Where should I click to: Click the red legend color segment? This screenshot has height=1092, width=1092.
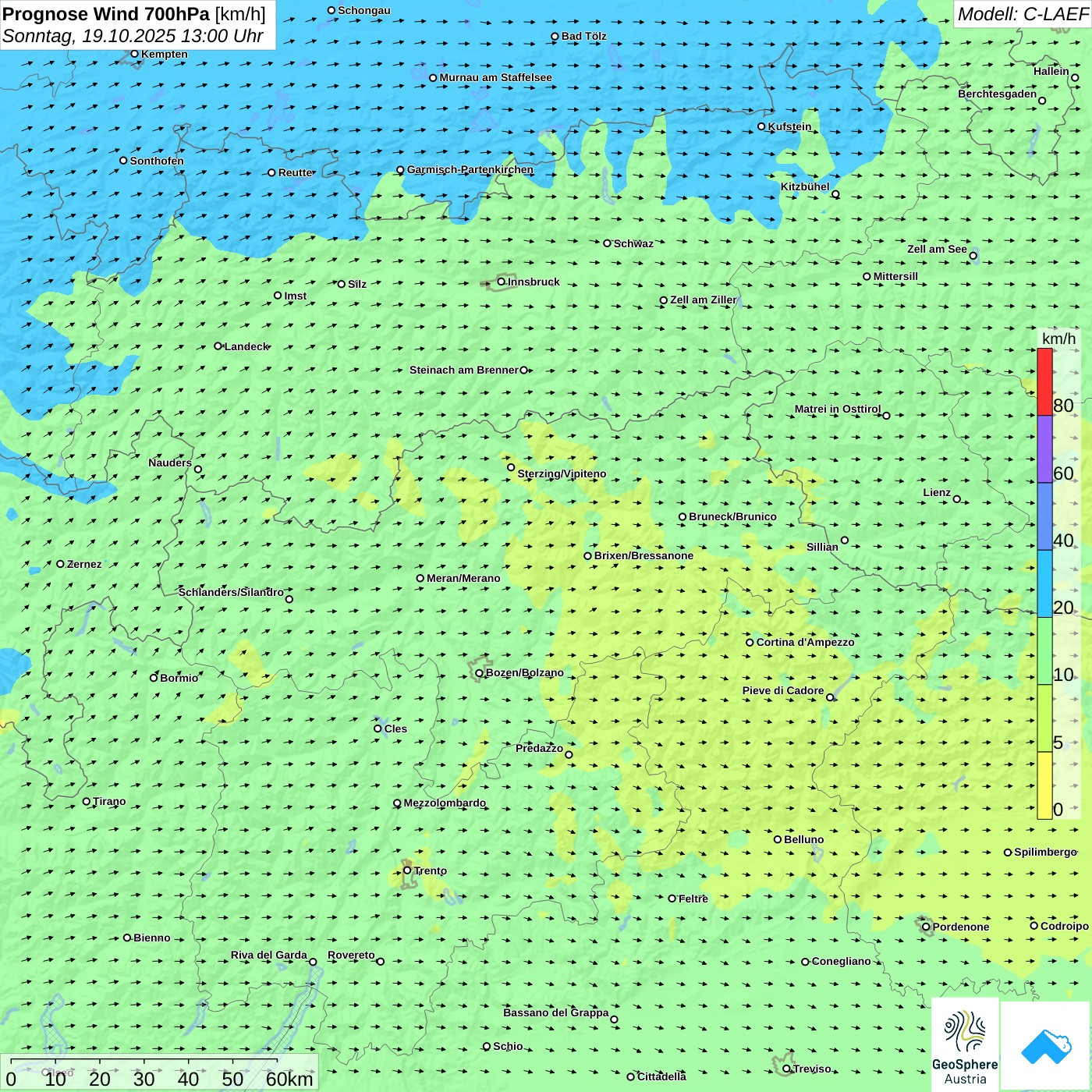pos(1044,381)
